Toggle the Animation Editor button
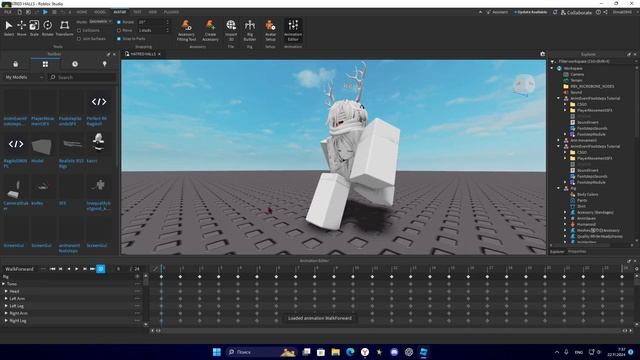Image resolution: width=640 pixels, height=360 pixels. 293,30
